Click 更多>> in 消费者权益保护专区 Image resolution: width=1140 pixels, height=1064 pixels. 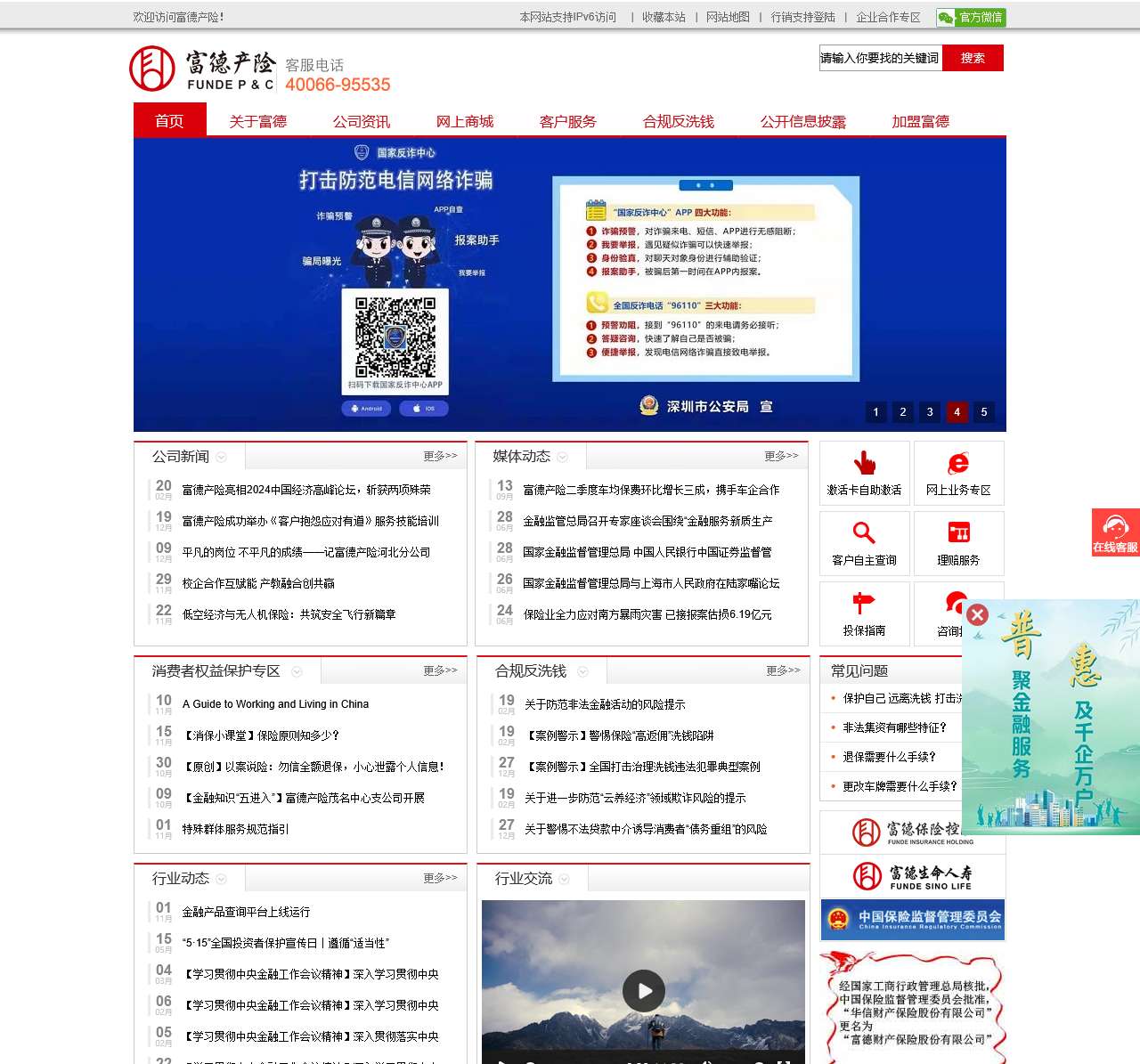coord(440,670)
